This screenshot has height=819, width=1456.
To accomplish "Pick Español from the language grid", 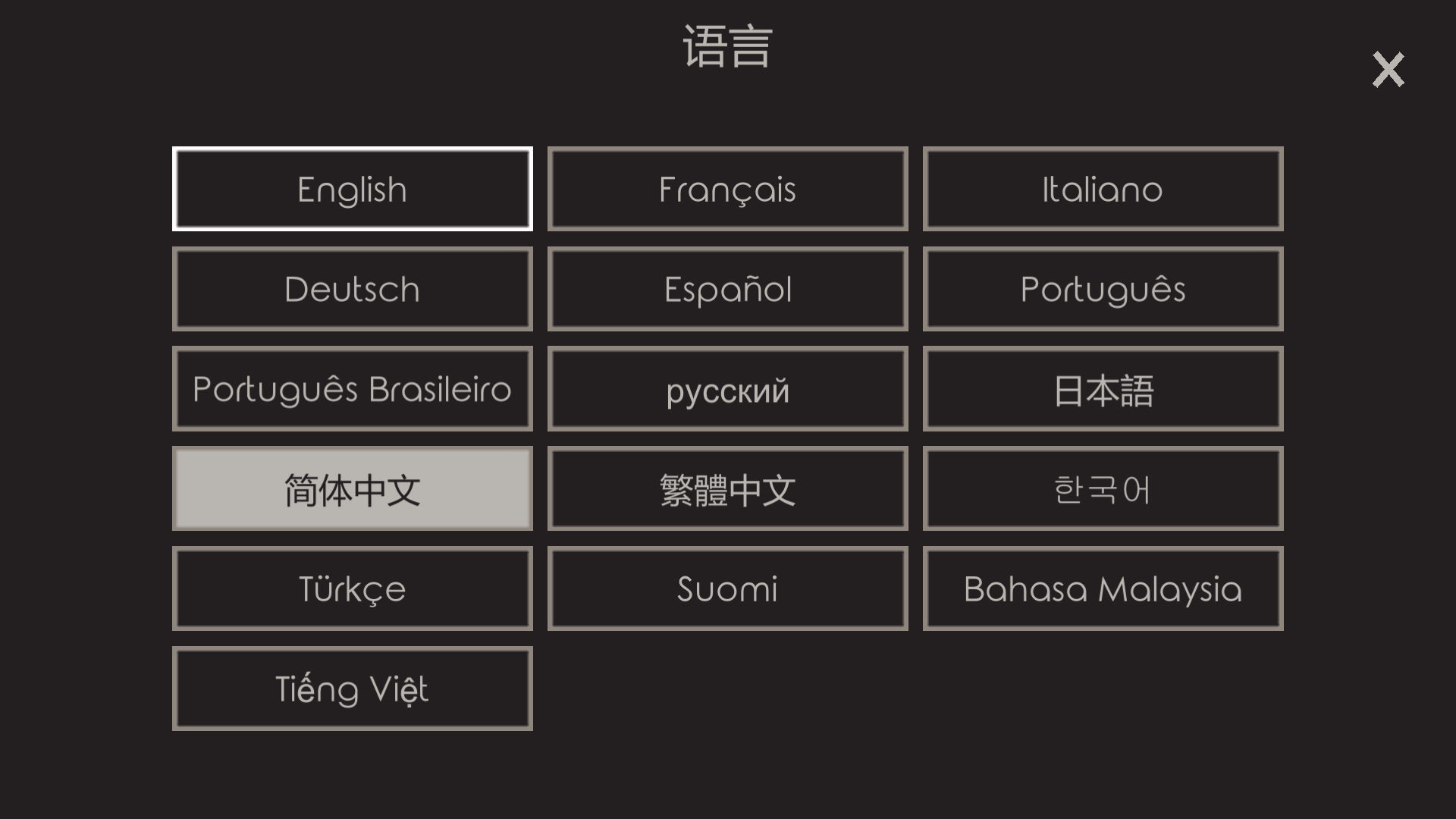I will tap(727, 289).
